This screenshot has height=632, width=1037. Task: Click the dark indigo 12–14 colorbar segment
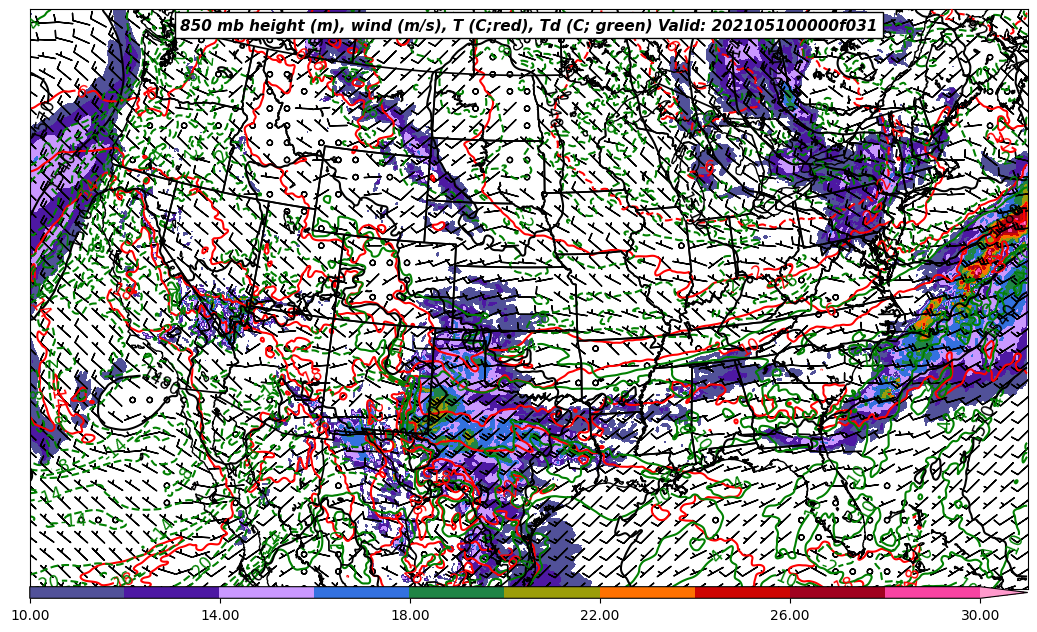172,592
